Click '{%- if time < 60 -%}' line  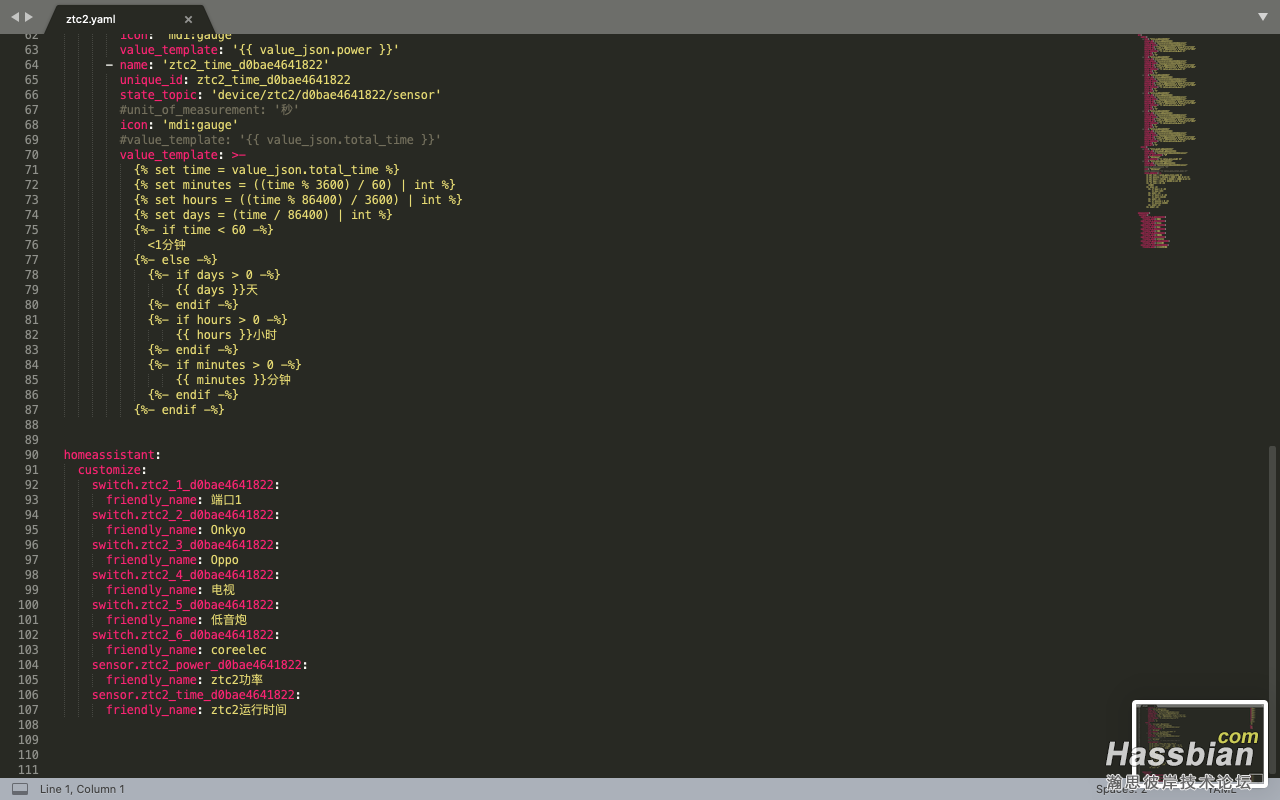[x=204, y=230]
